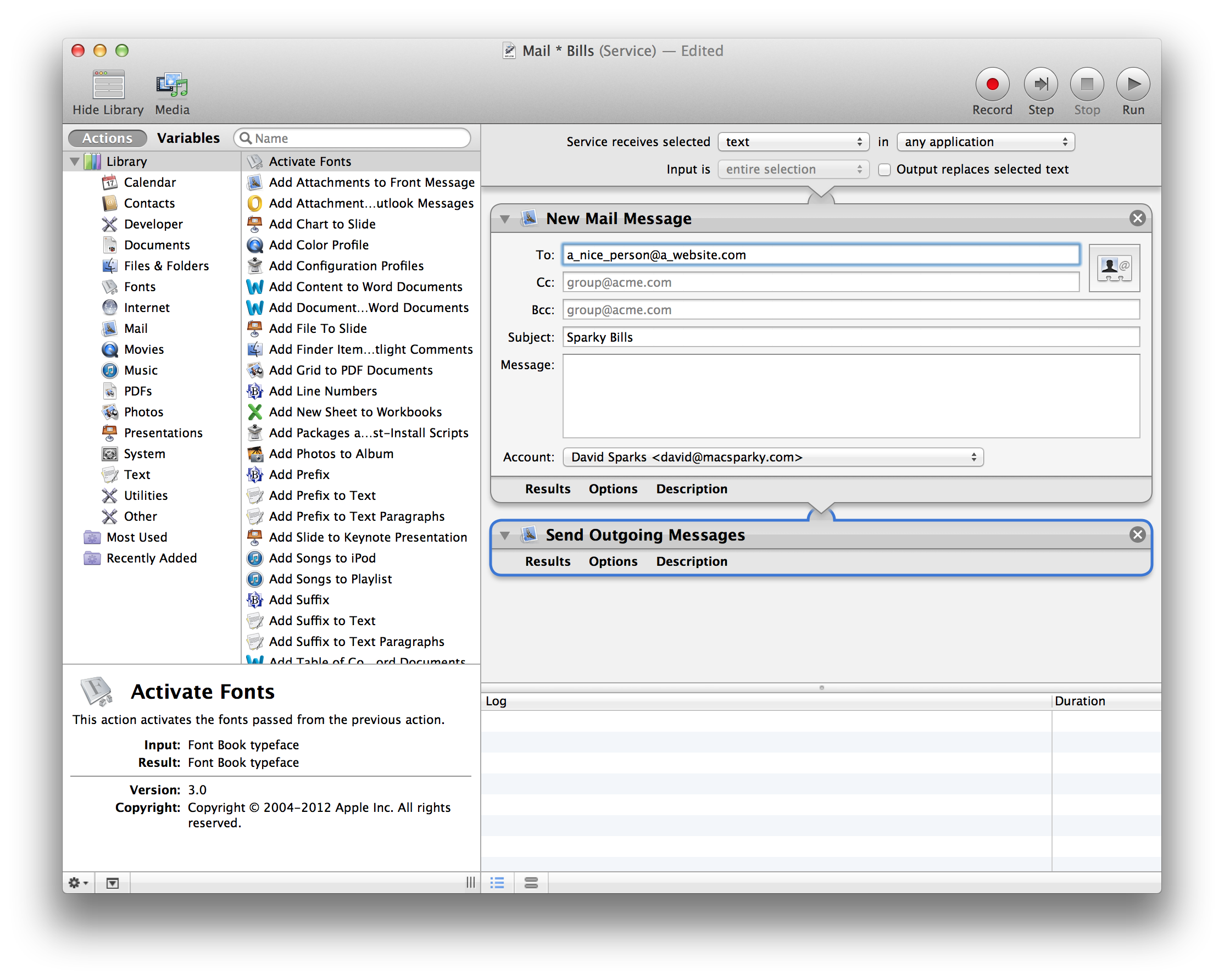
Task: Switch log to list view icon
Action: pyautogui.click(x=497, y=882)
